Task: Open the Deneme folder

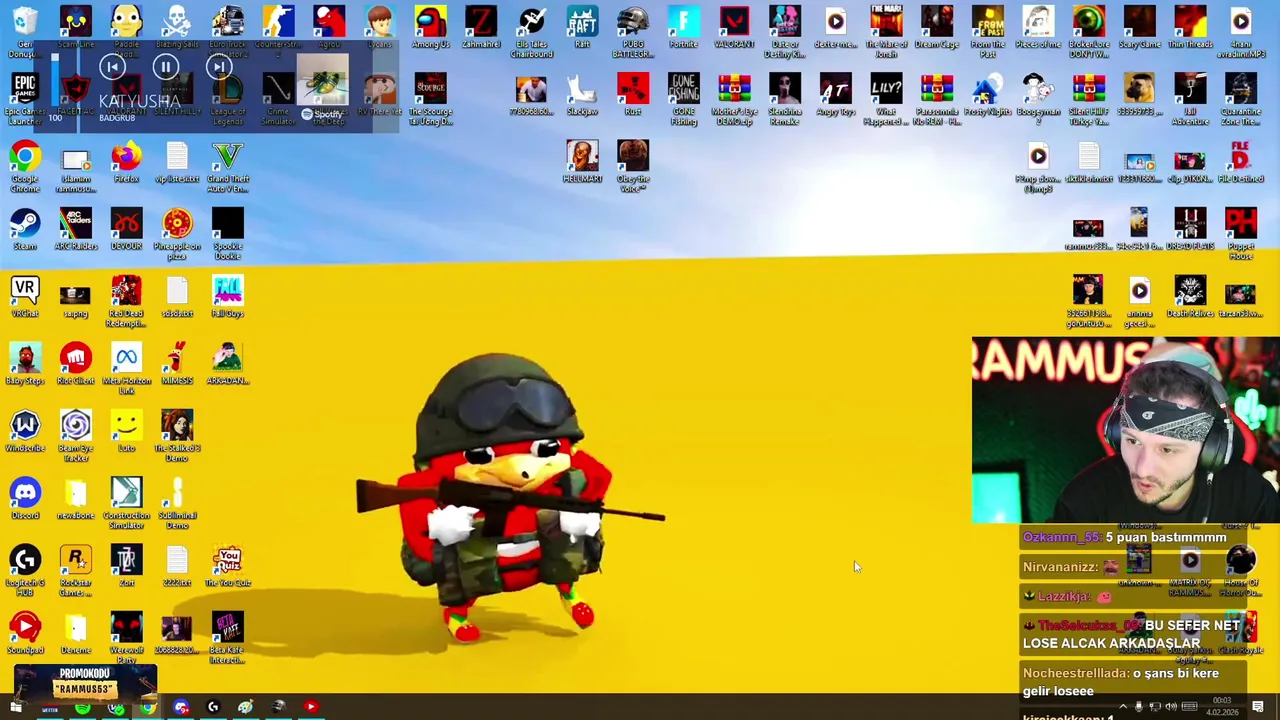Action: click(76, 633)
